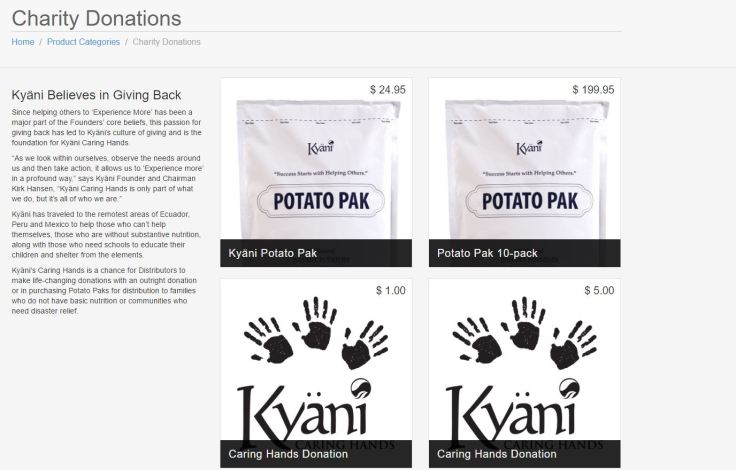Click the Potato Pak 10-pack title bar

click(524, 253)
